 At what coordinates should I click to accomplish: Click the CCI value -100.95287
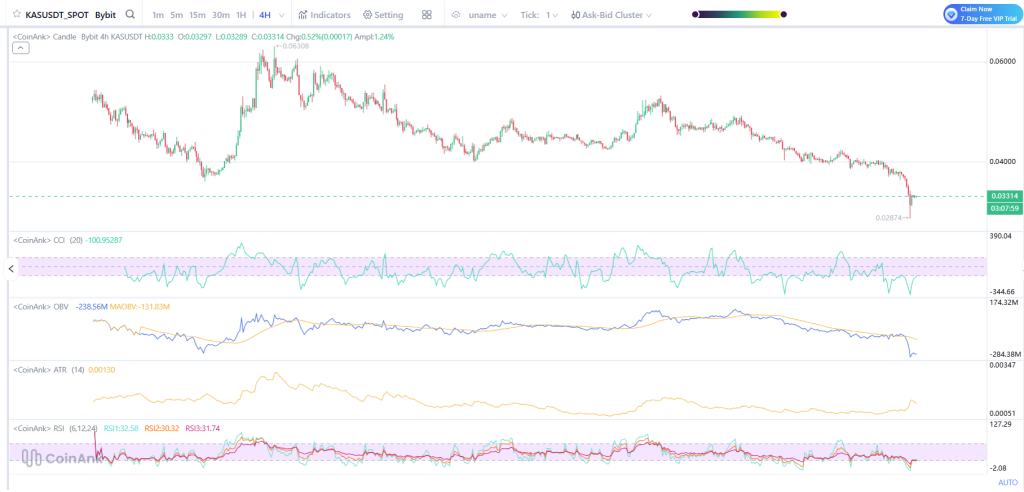pyautogui.click(x=103, y=240)
